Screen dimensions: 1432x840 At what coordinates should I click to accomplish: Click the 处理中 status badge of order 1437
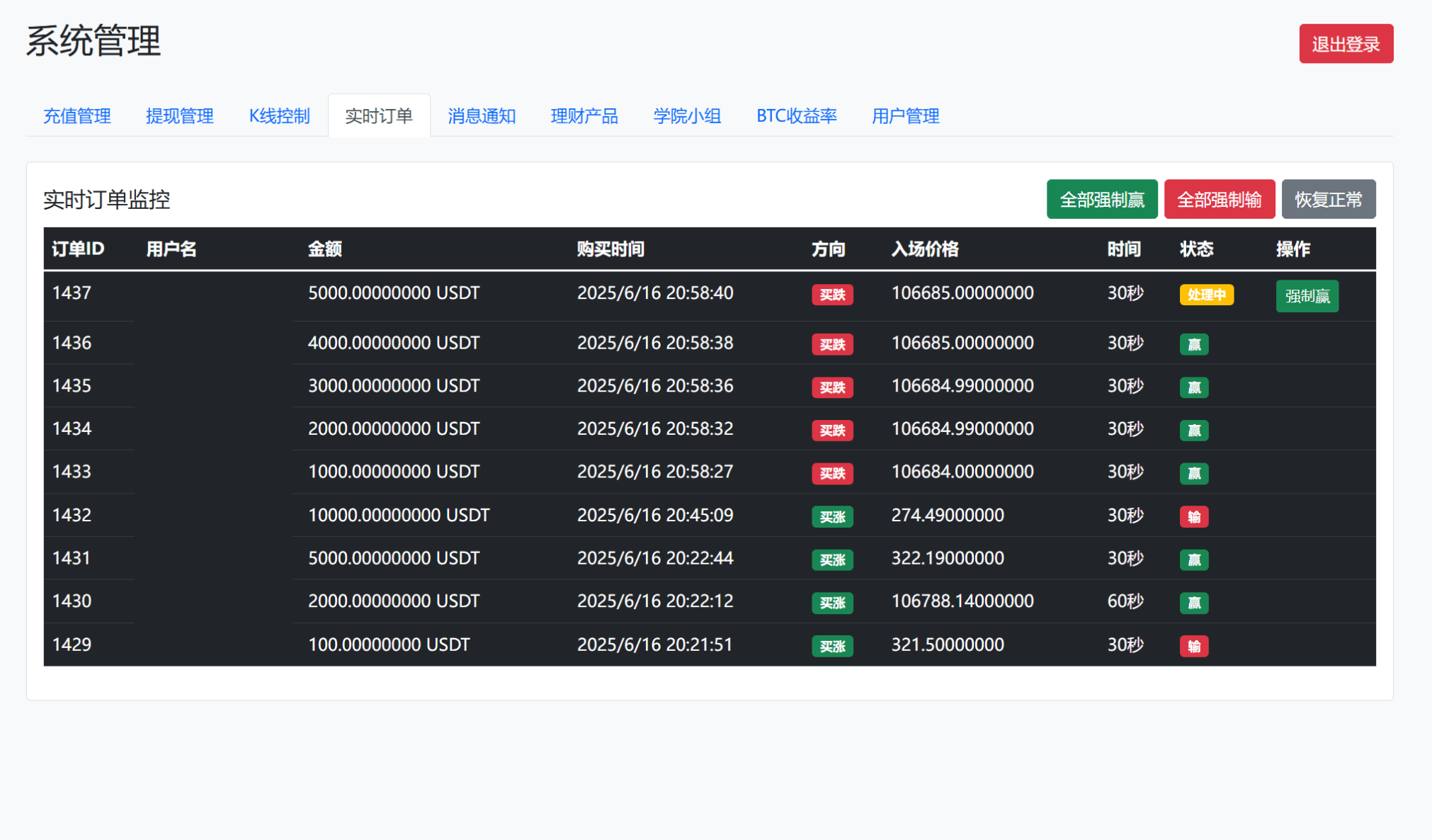coord(1206,295)
